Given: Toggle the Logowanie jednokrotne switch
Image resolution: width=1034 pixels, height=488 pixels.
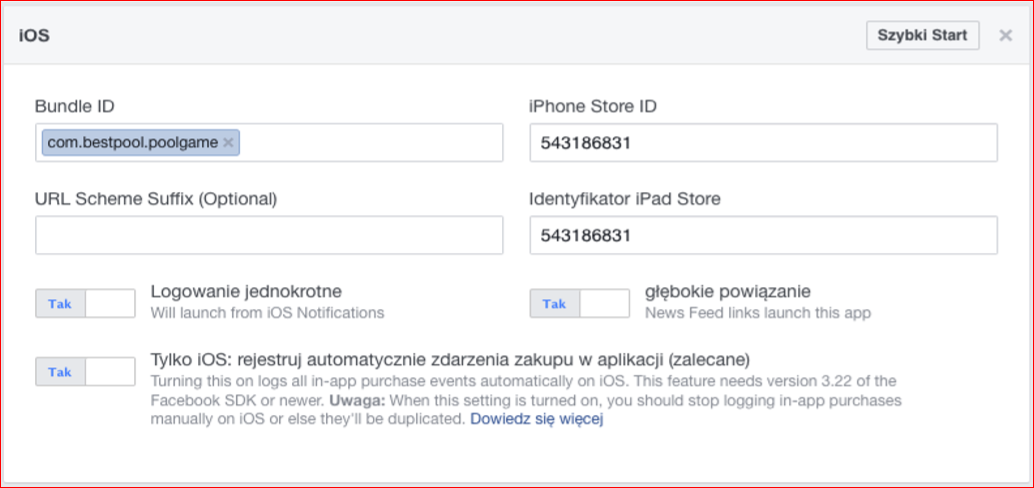Looking at the screenshot, I should coord(85,303).
